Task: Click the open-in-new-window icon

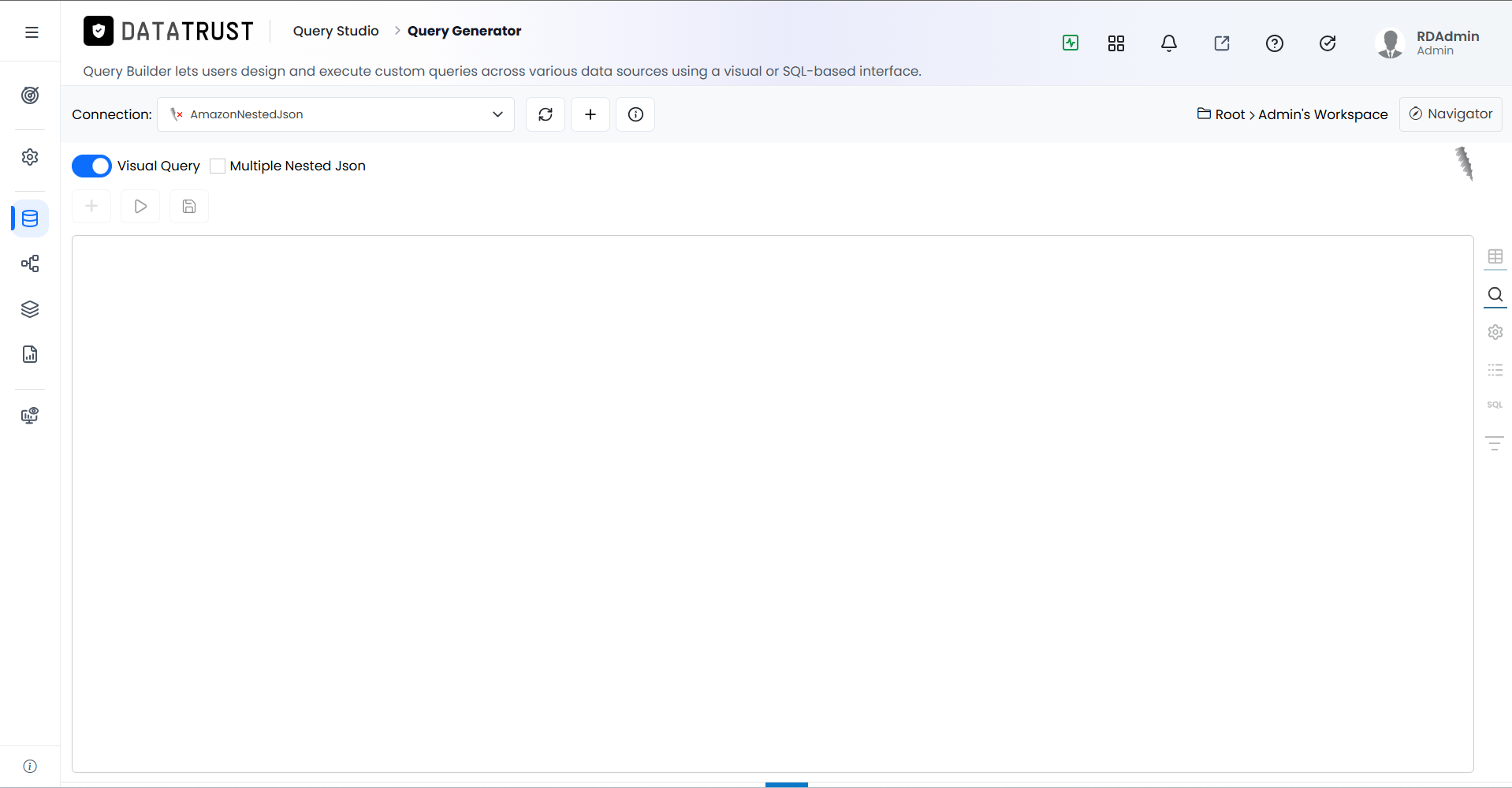Action: click(1222, 43)
